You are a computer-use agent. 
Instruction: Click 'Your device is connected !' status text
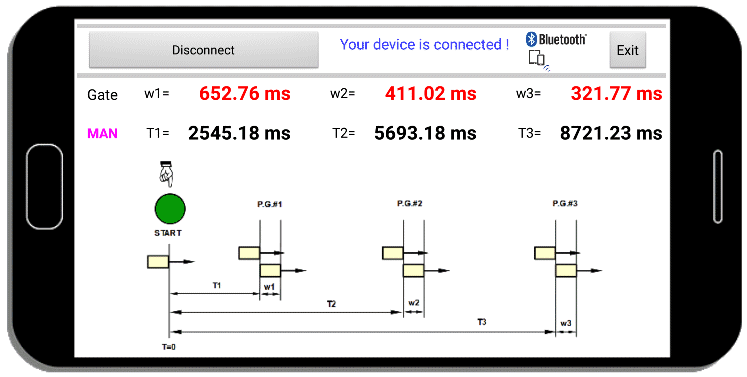click(424, 44)
